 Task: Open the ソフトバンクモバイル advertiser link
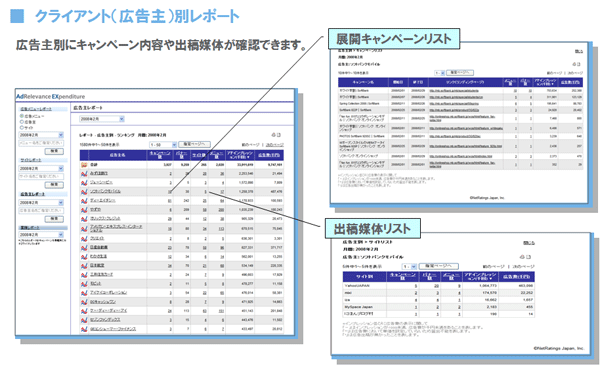pyautogui.click(x=105, y=191)
